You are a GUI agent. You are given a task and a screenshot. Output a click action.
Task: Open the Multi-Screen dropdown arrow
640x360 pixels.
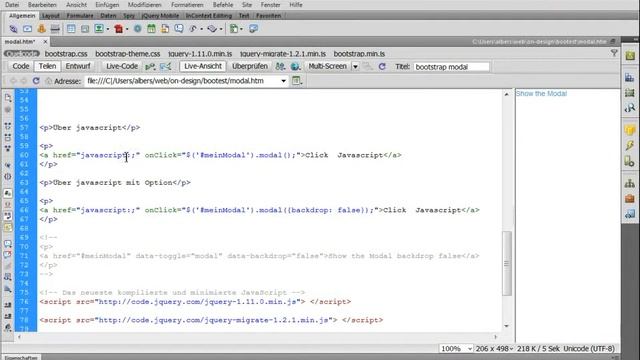[355, 67]
